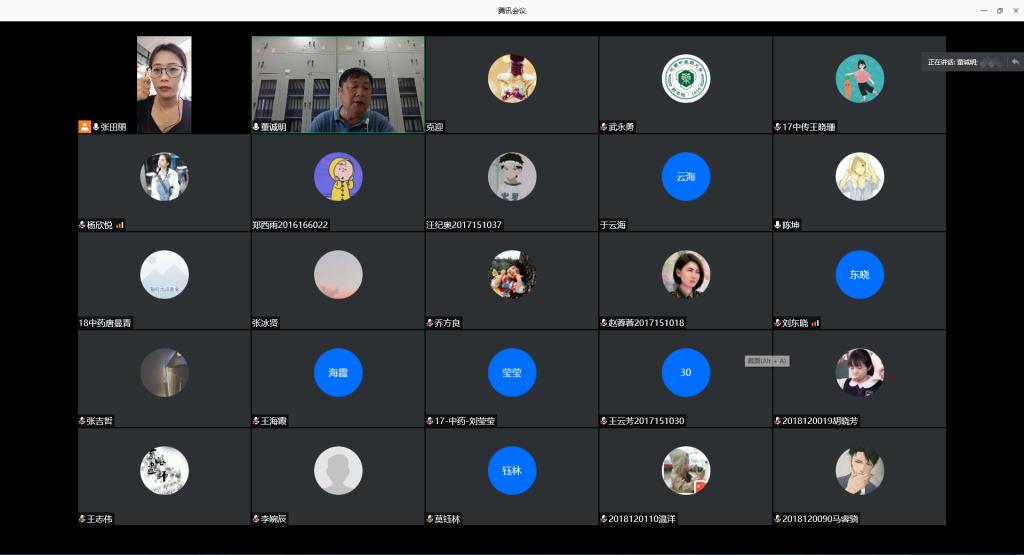The image size is (1024, 555).
Task: Click the muted mic icon beside 乔方良
Action: [430, 323]
